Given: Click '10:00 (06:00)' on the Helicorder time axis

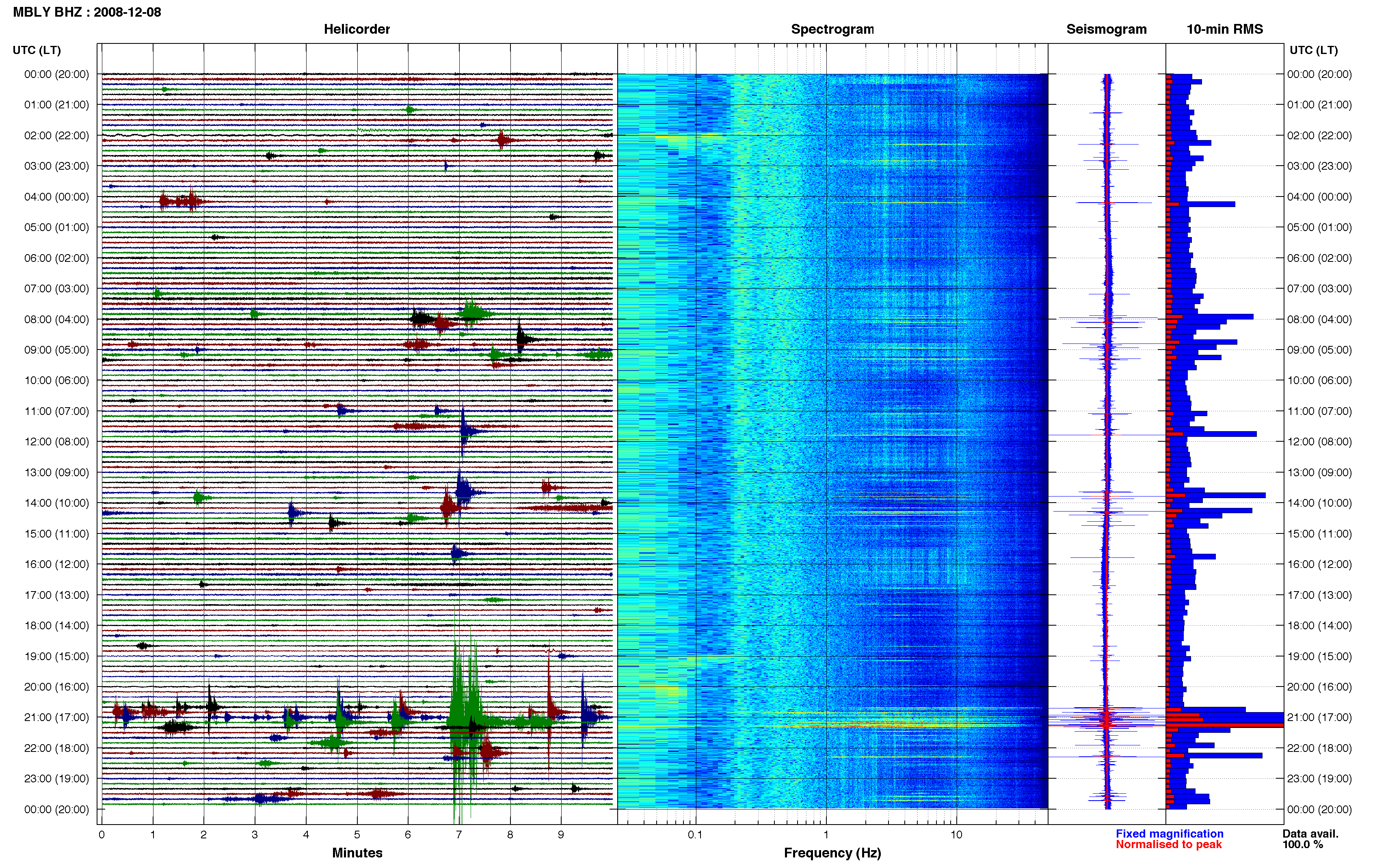Looking at the screenshot, I should tap(56, 380).
